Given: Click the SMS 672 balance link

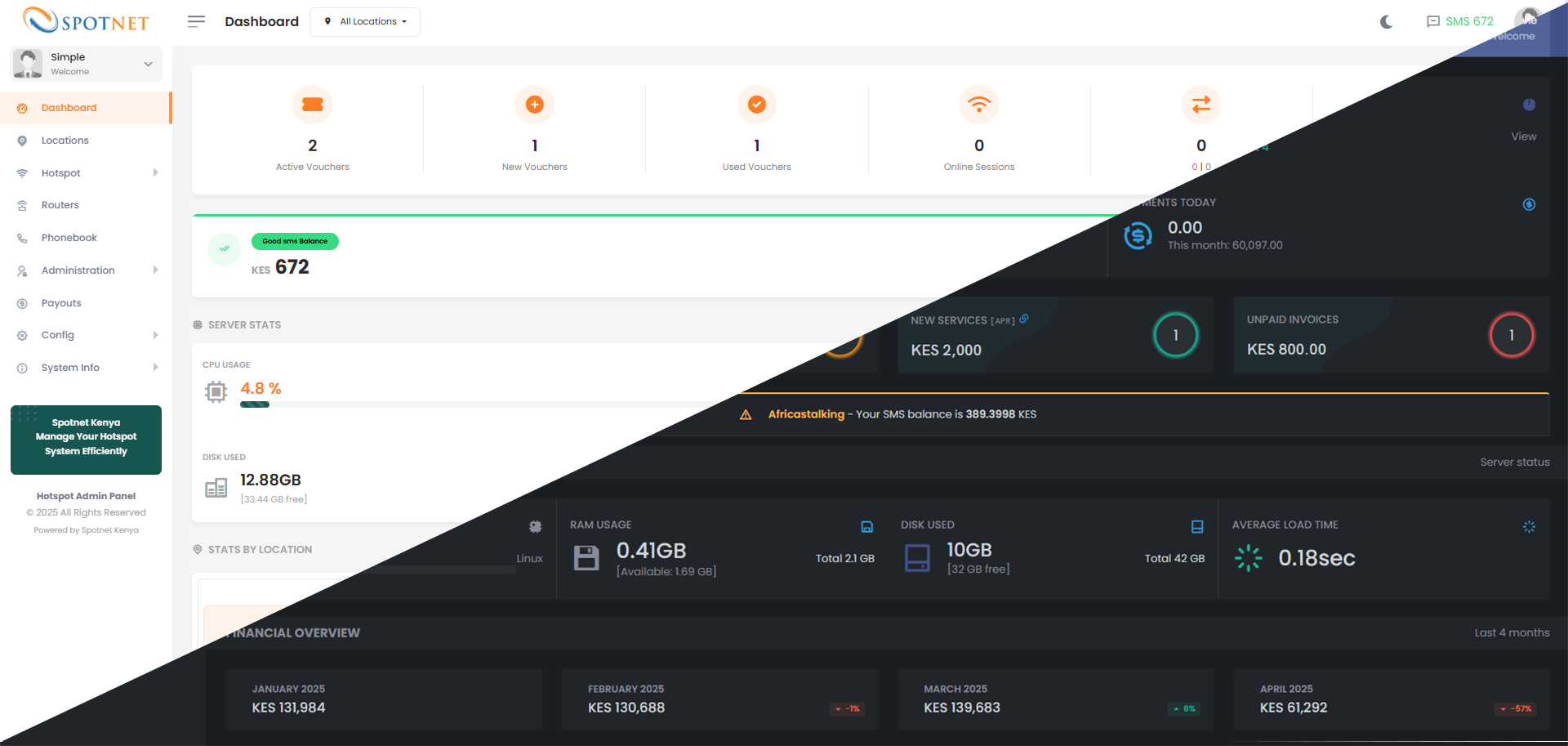Looking at the screenshot, I should click(x=1460, y=22).
